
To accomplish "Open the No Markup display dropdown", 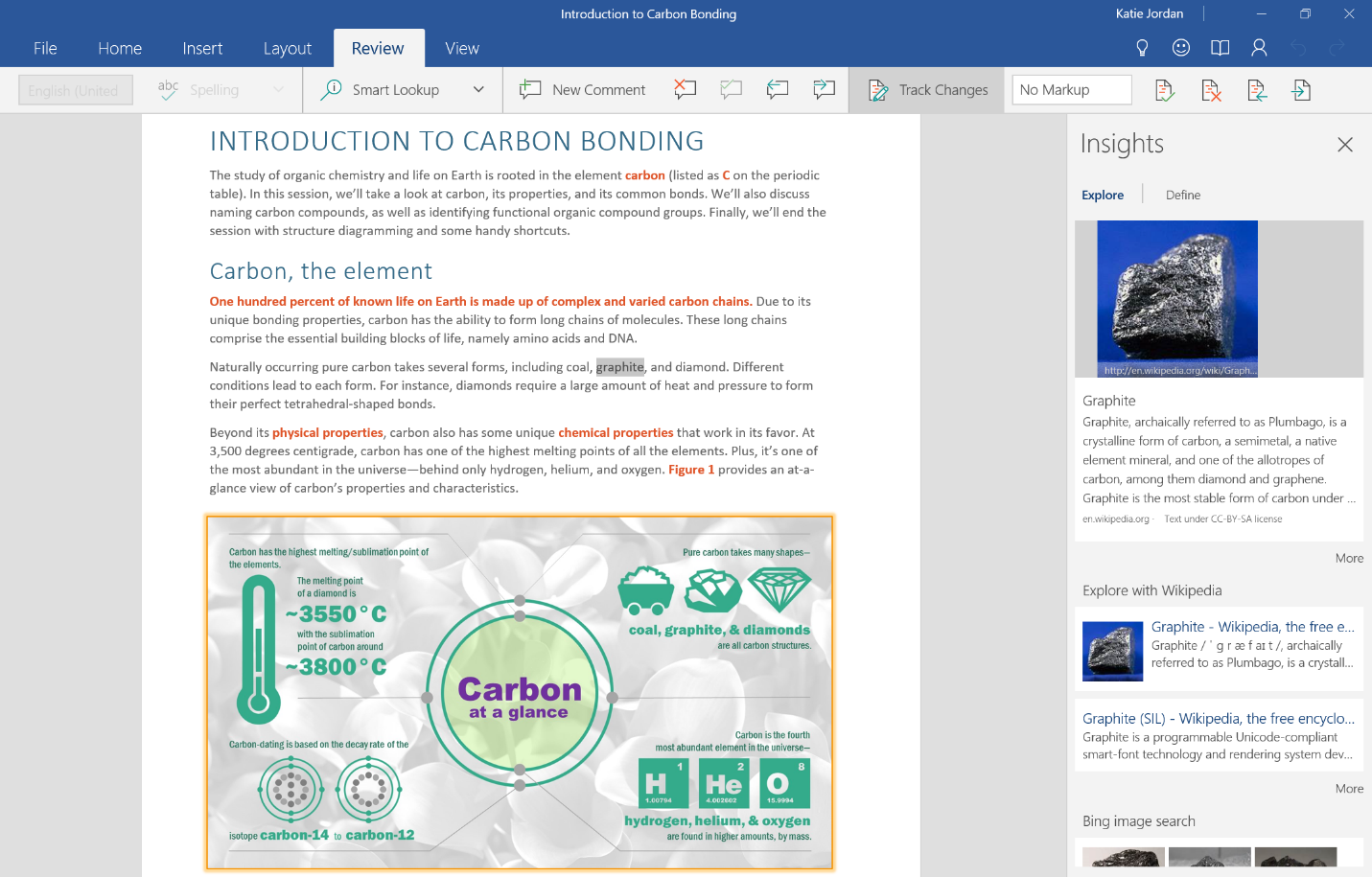I will (1071, 89).
